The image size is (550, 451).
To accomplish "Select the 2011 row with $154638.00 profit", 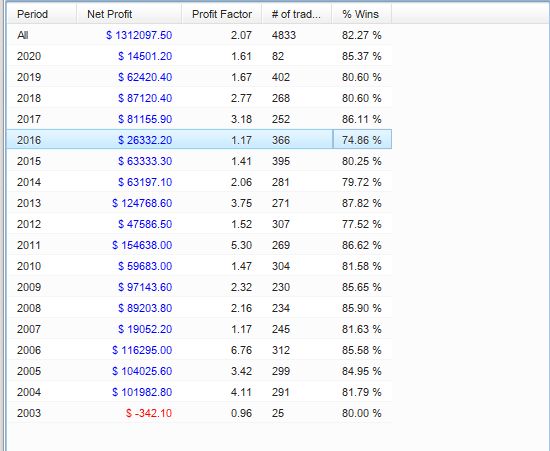I will pos(199,245).
